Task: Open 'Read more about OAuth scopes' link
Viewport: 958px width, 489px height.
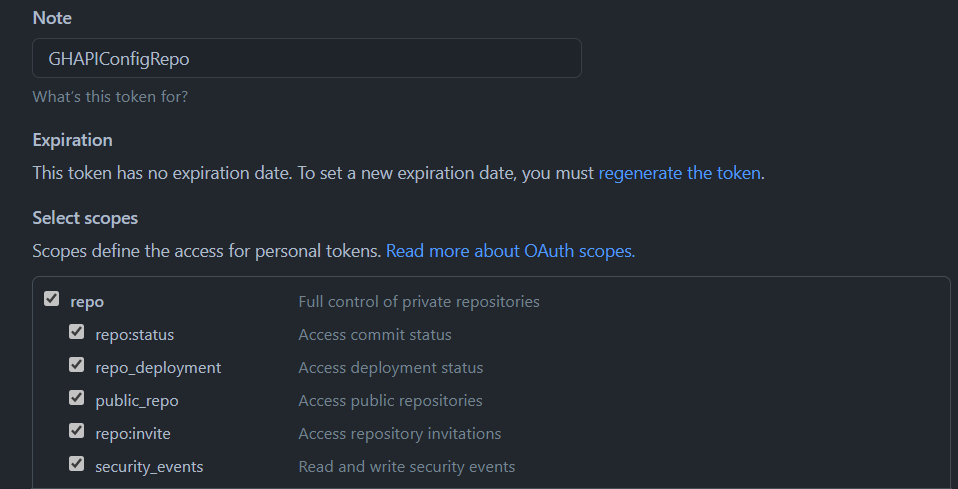Action: click(x=510, y=251)
